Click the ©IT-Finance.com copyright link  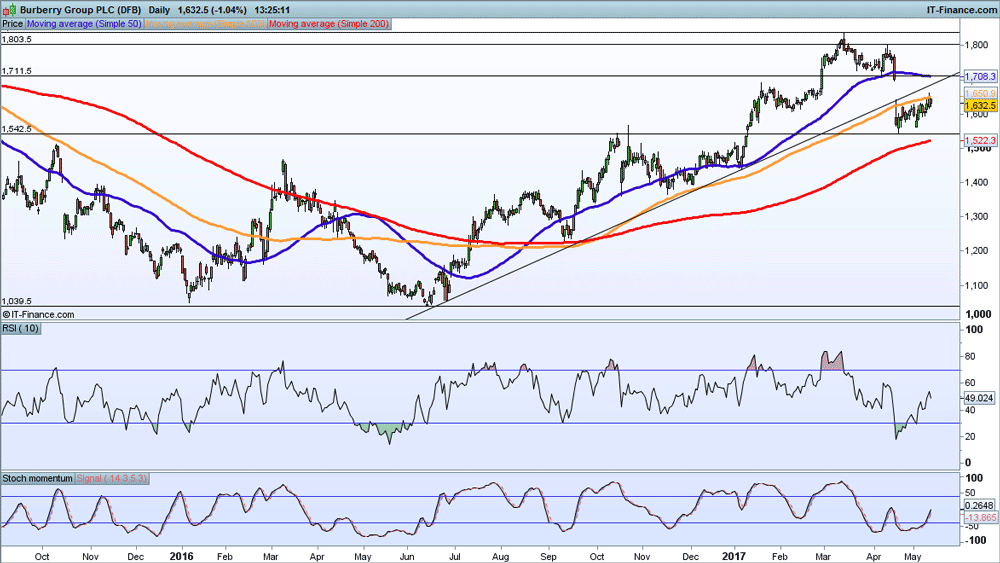38,314
